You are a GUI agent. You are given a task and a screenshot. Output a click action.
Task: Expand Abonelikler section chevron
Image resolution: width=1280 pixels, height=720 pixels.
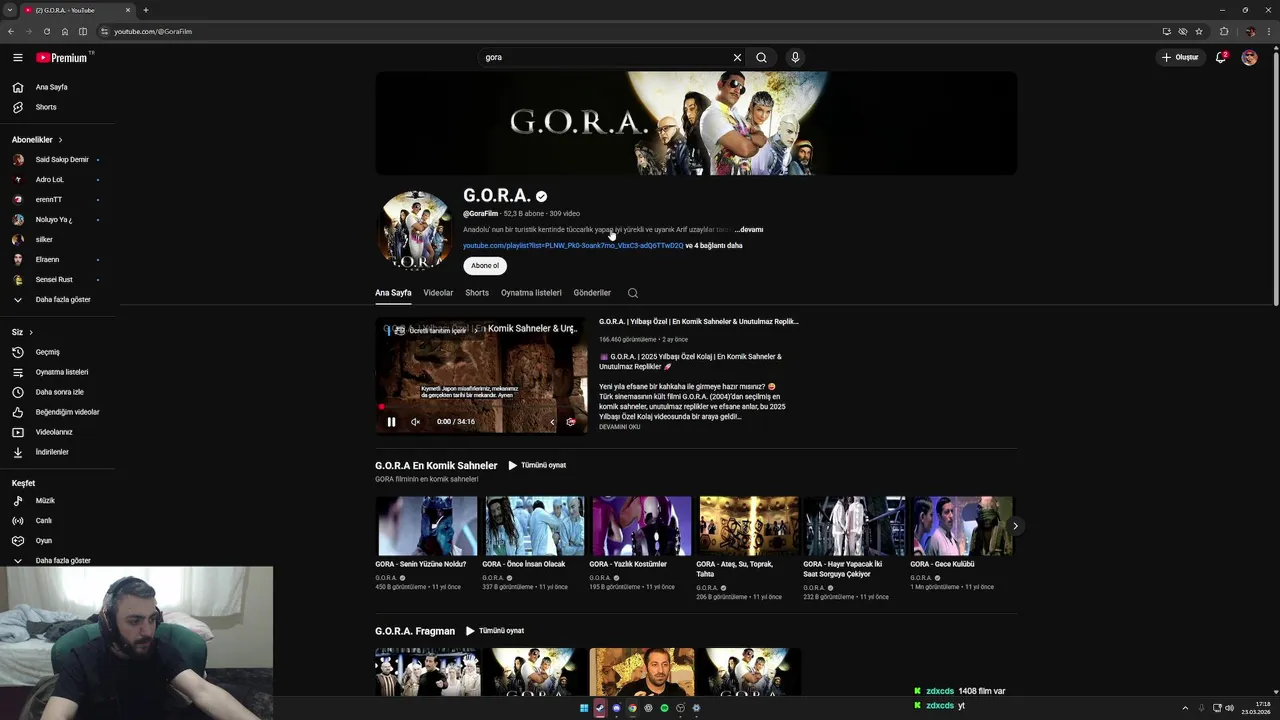pos(60,140)
